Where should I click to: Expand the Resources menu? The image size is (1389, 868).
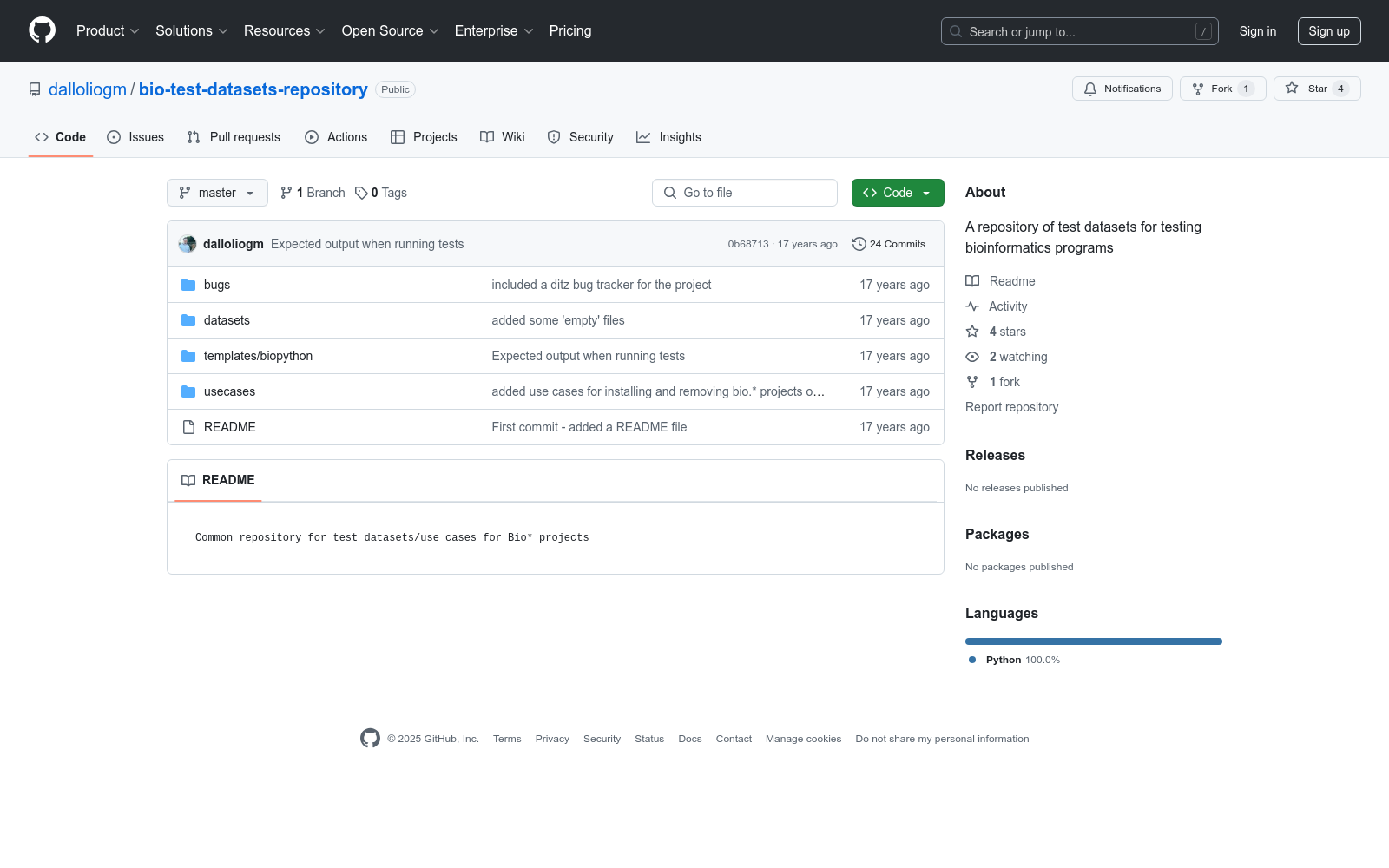[x=284, y=30]
